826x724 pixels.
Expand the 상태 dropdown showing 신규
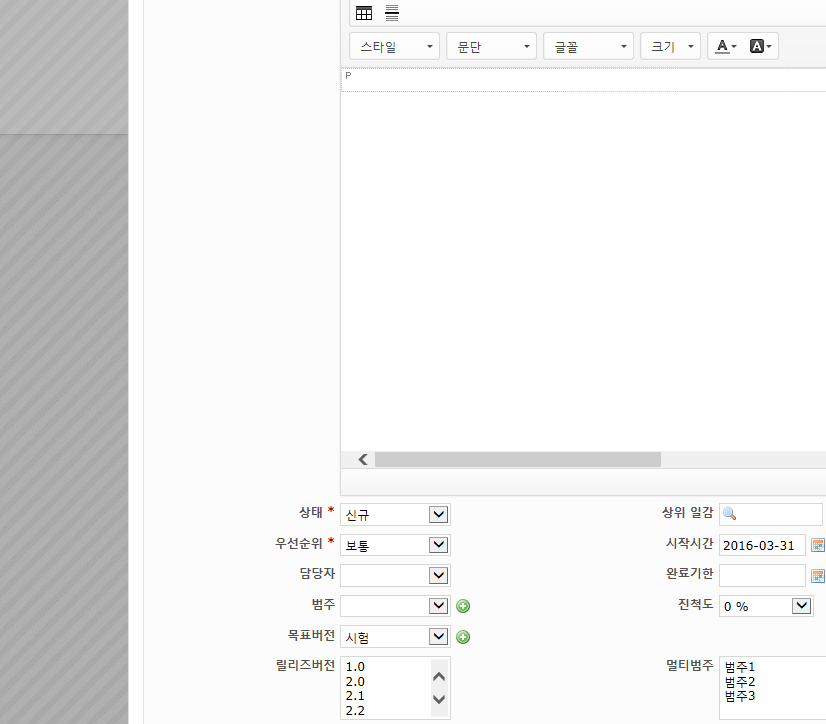tap(437, 514)
